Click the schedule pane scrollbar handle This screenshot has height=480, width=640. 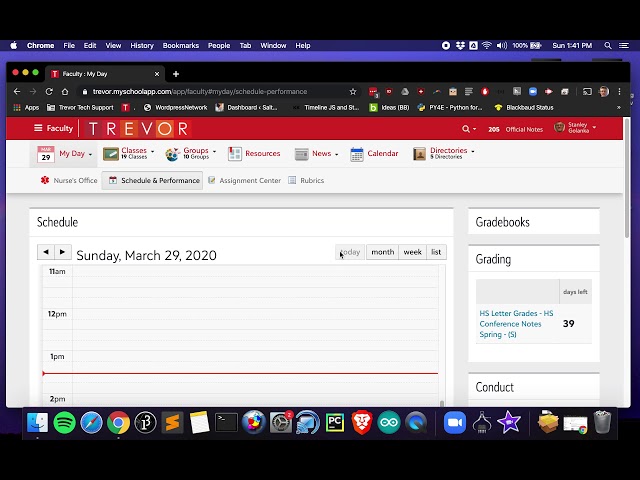(x=442, y=403)
